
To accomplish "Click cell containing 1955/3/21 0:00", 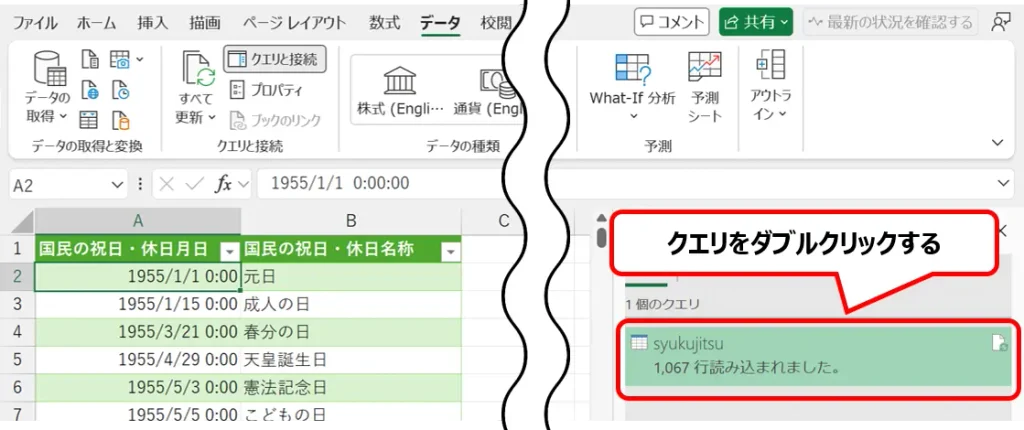I will point(138,332).
